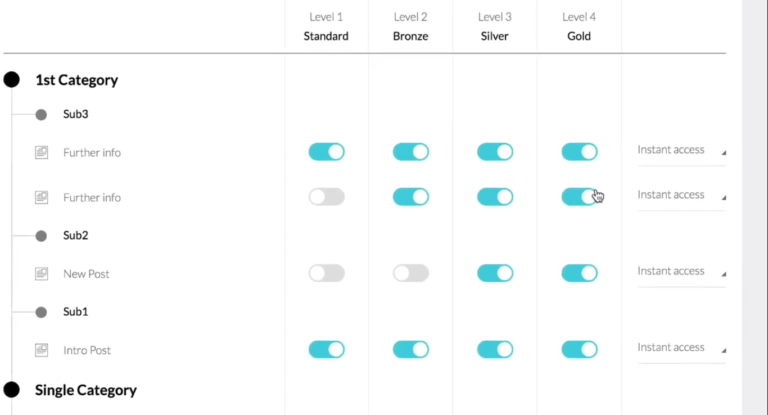
Task: Click the post icon next to New Post
Action: click(41, 273)
